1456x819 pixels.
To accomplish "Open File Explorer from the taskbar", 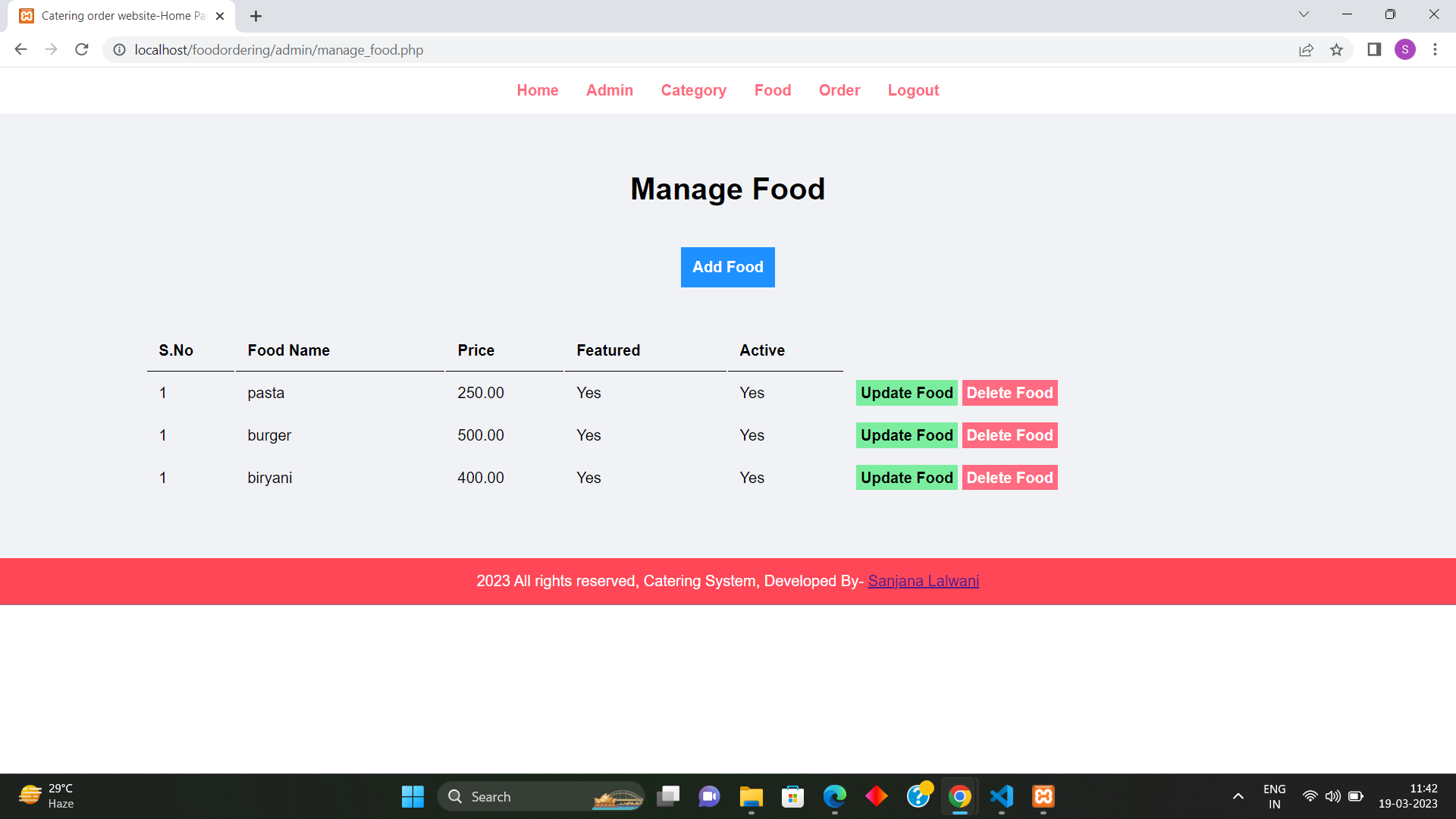I will coord(751,796).
